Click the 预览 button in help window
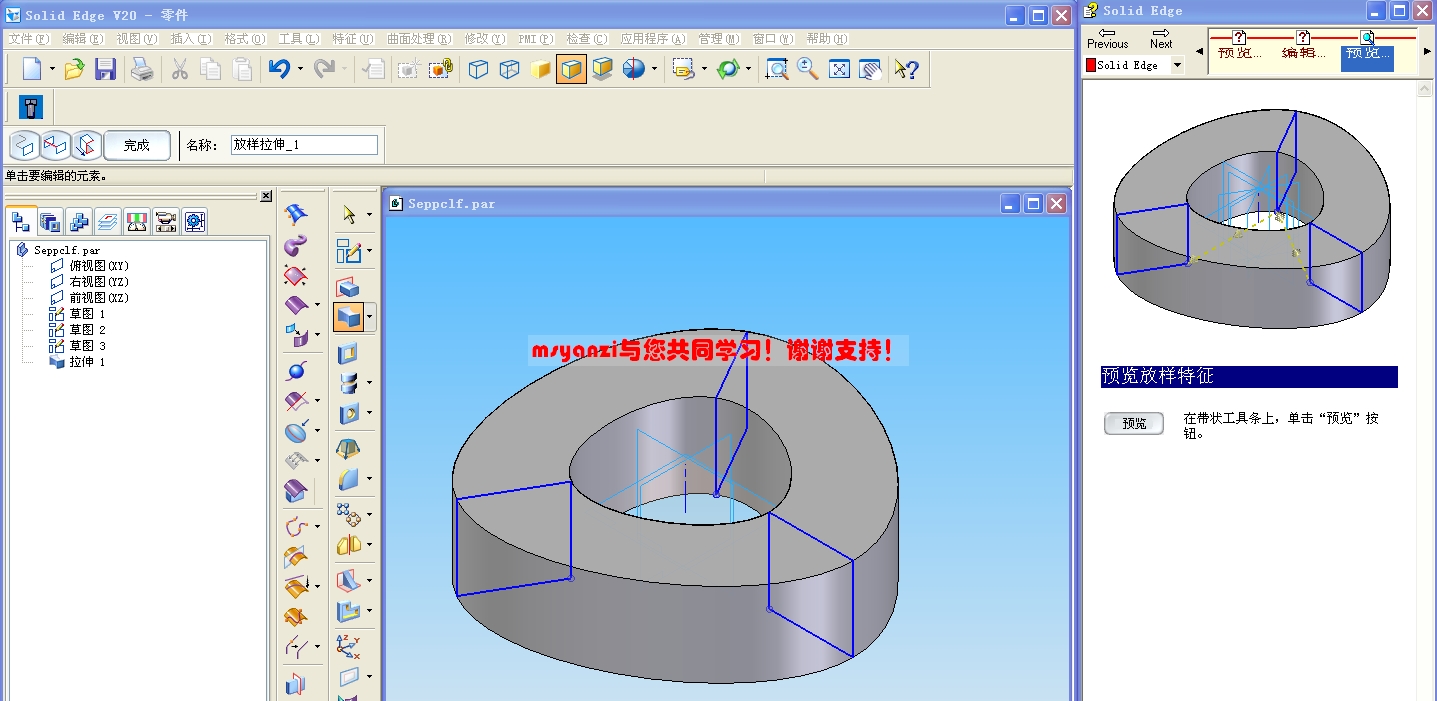 pos(1134,423)
